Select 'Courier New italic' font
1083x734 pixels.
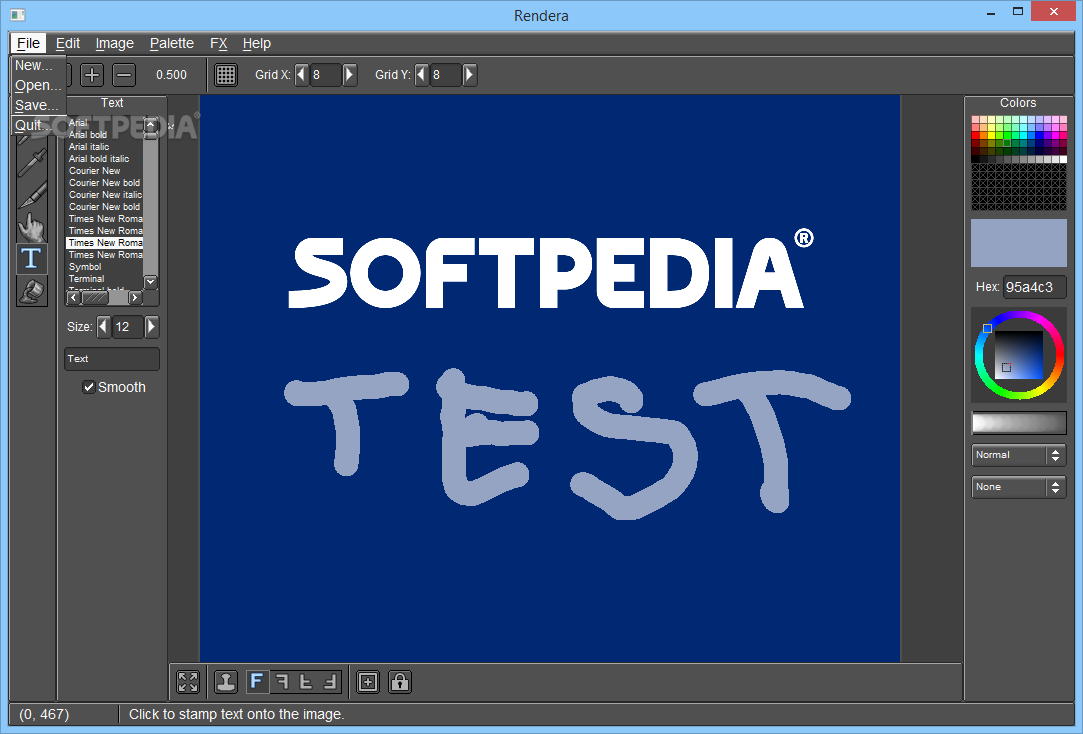104,195
